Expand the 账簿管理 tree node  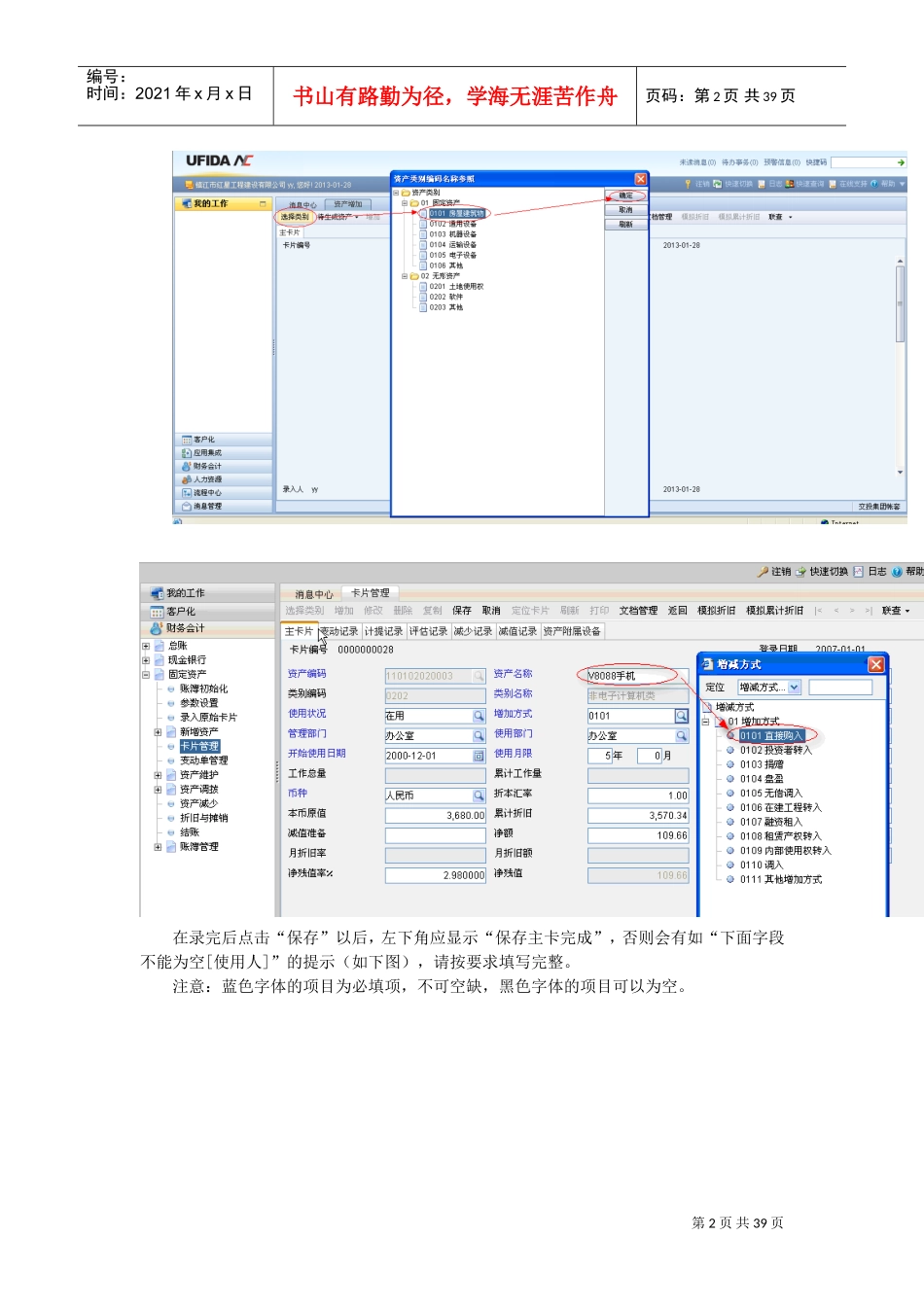158,847
